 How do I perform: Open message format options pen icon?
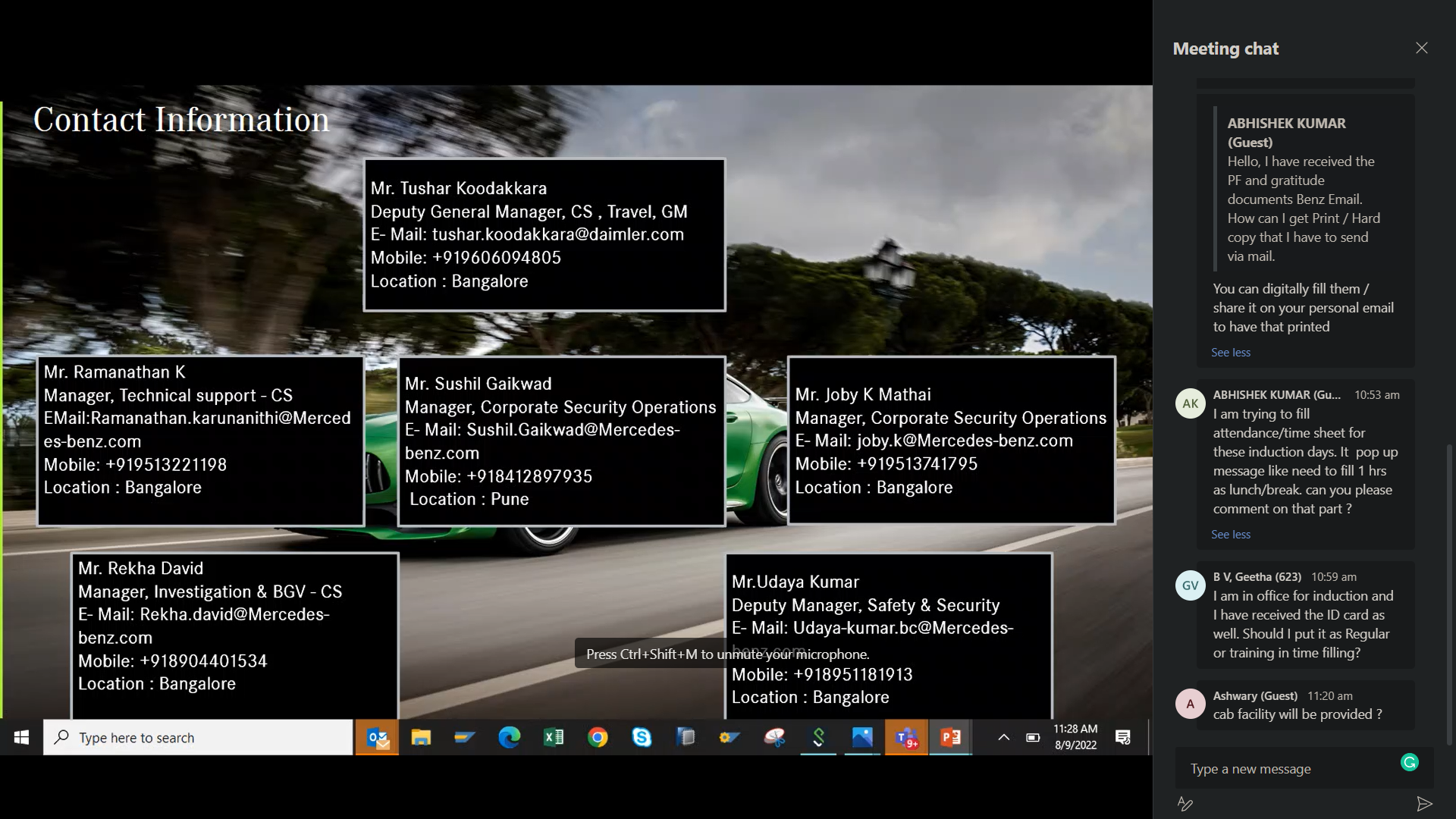(1185, 804)
